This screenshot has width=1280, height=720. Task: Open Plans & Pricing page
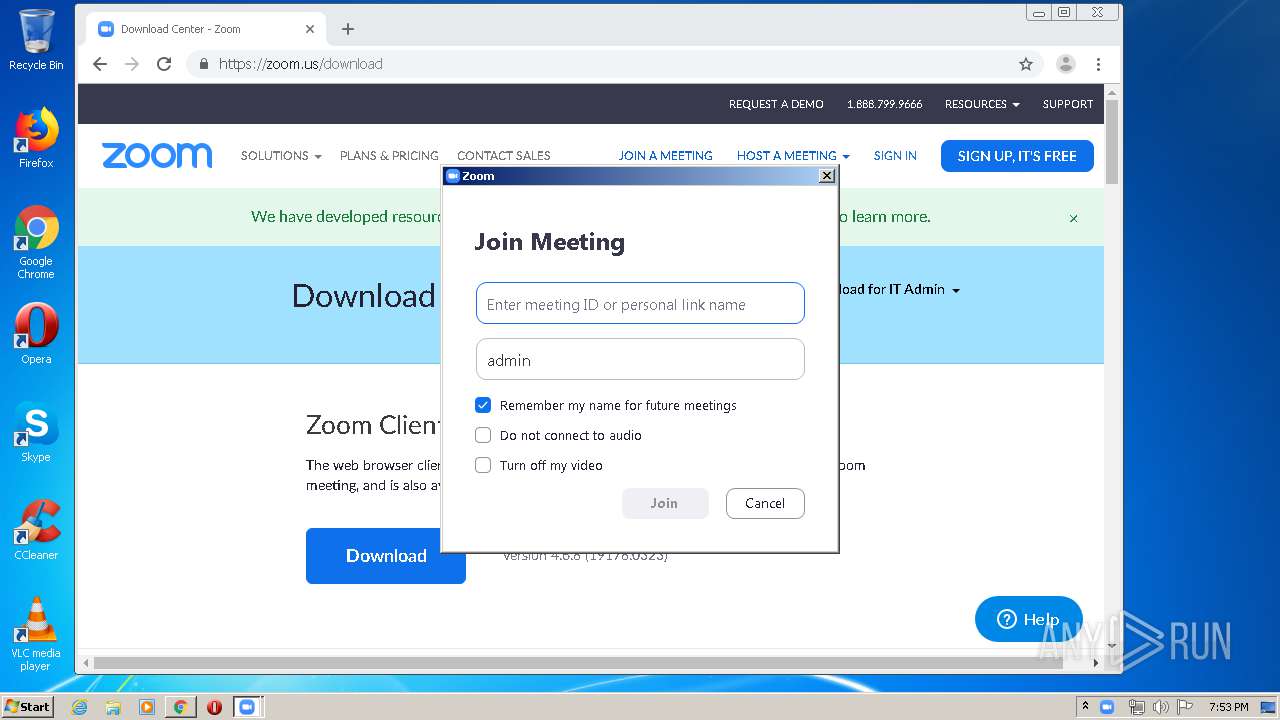389,156
